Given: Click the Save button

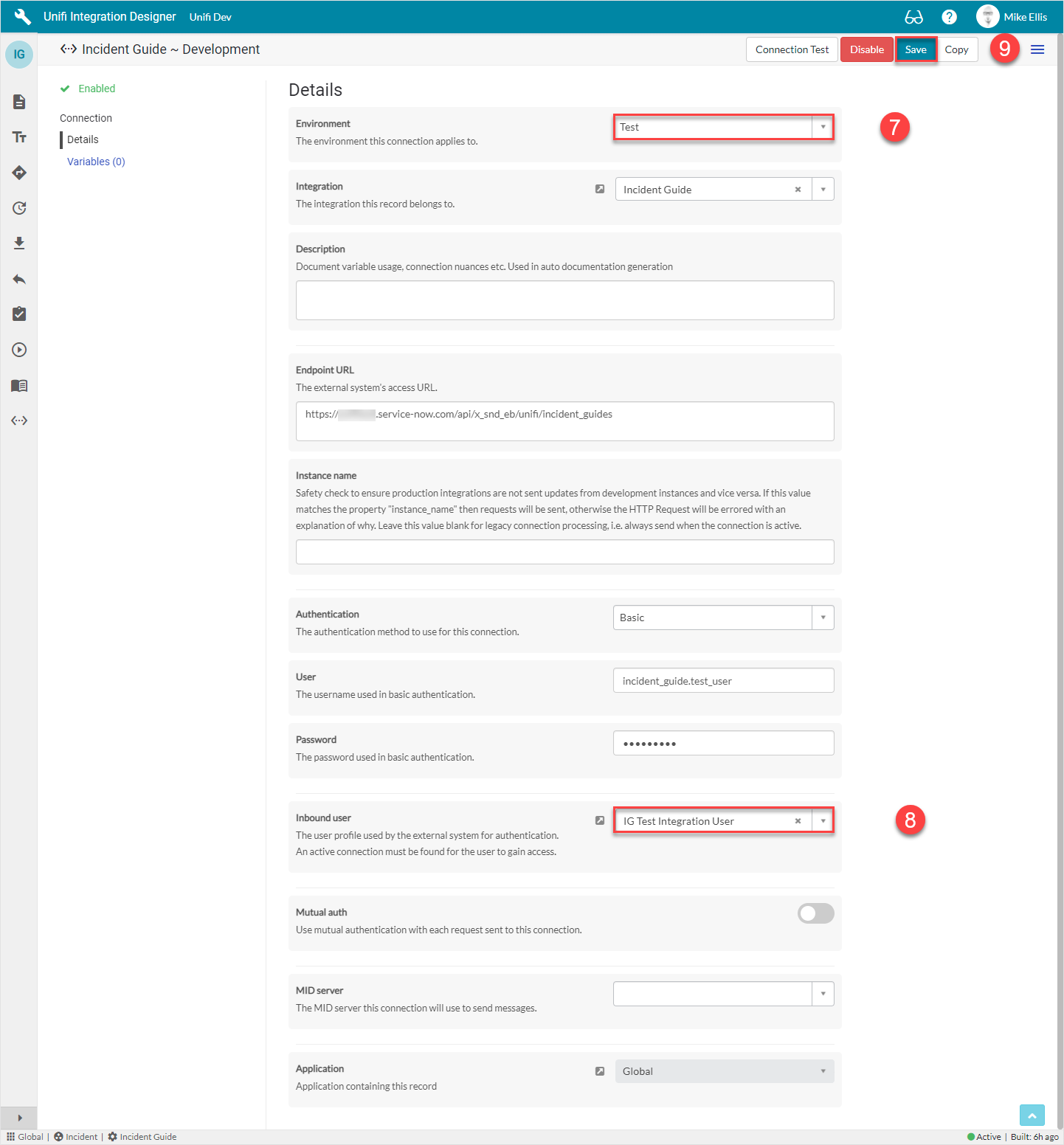Looking at the screenshot, I should point(916,49).
